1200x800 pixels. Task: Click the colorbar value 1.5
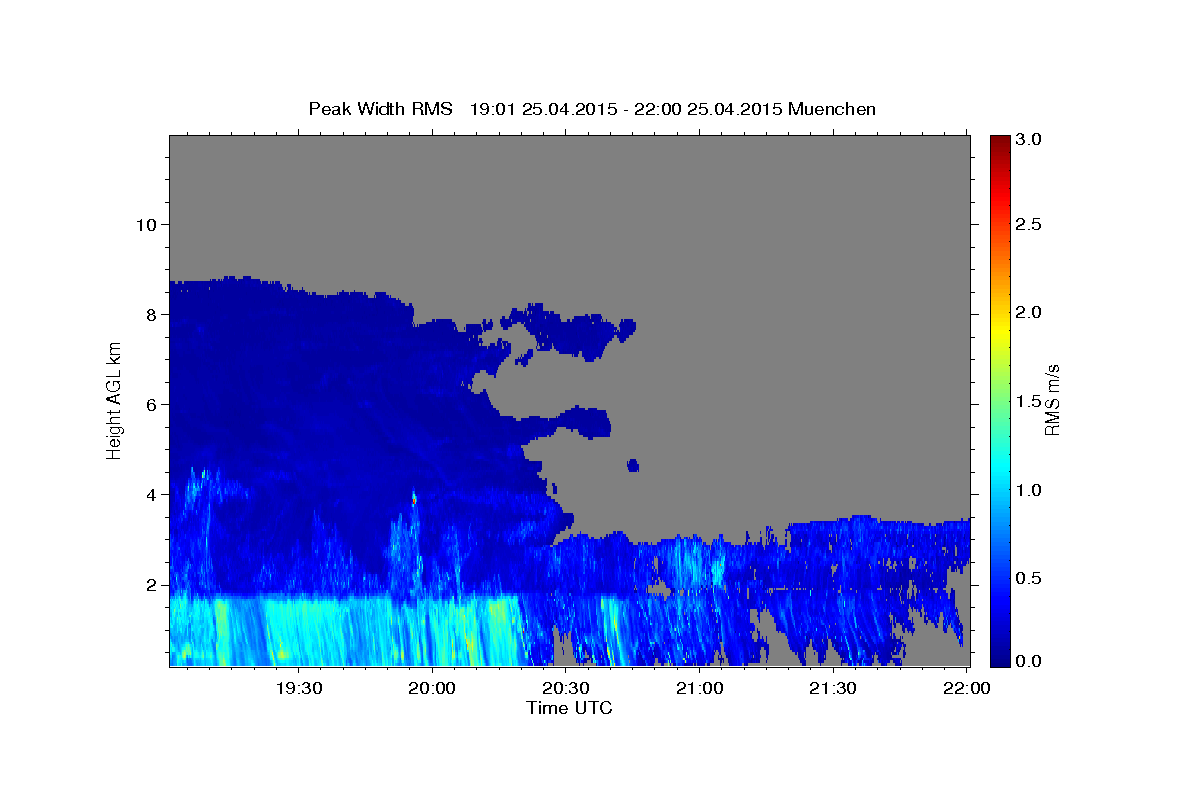click(x=1029, y=401)
